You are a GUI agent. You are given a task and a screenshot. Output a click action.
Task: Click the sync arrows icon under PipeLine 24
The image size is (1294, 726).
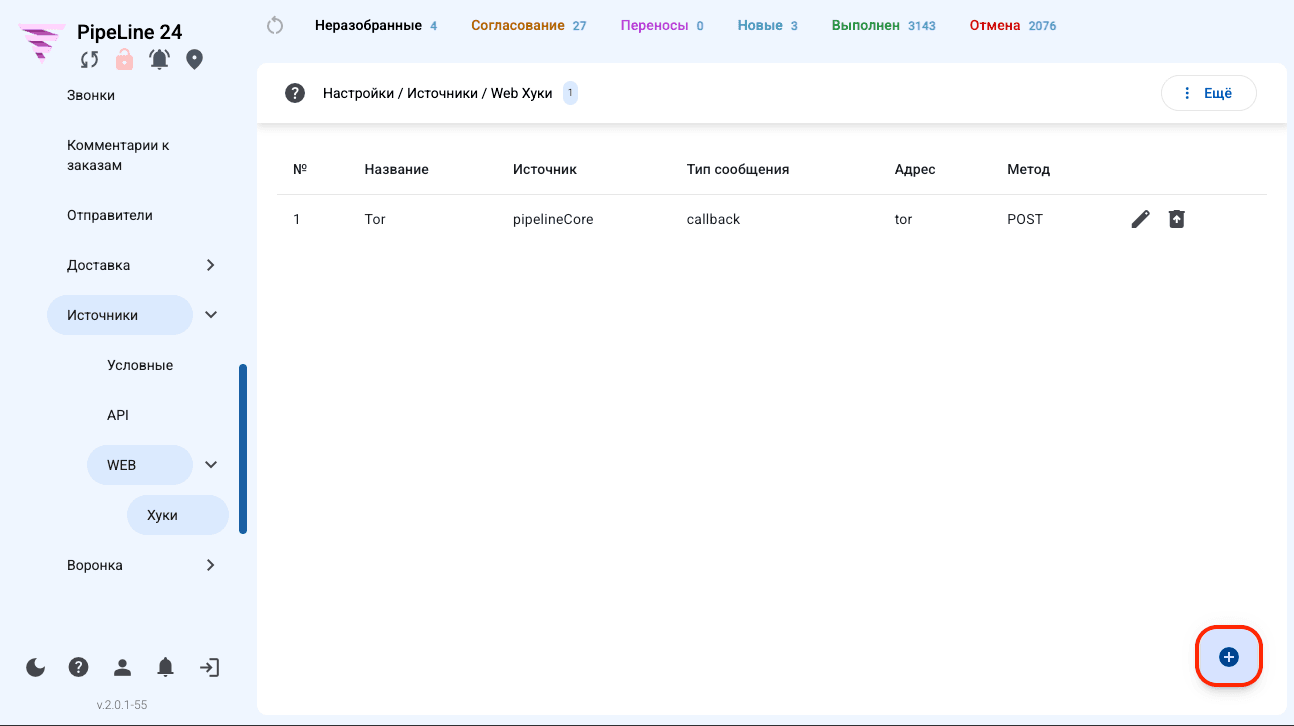[90, 59]
